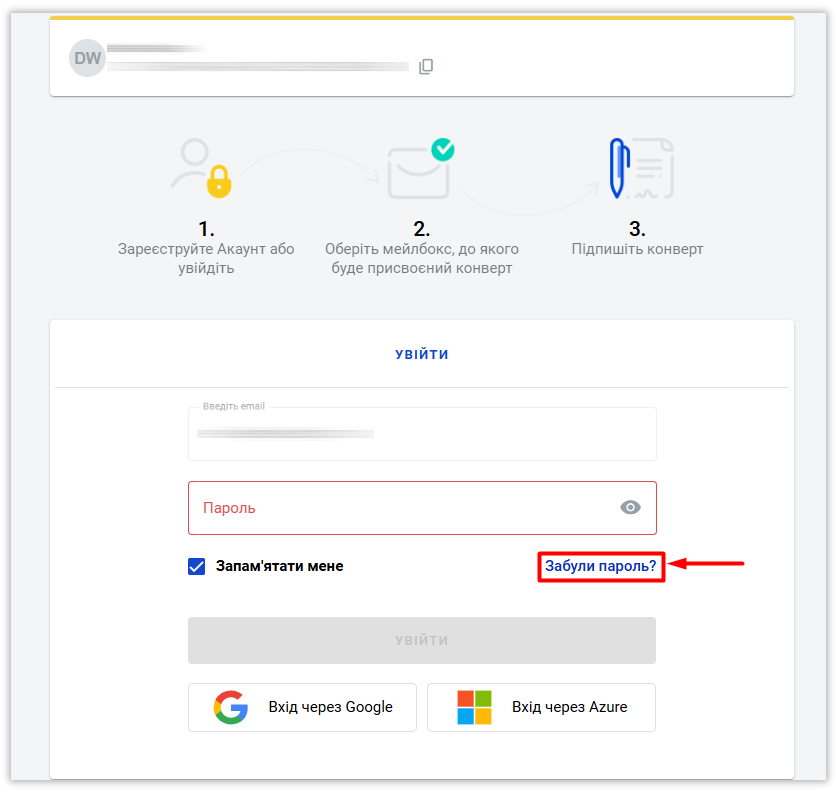Click text "Оберіть мейлбокс, до якого буде присвоєний конверт"
Screen dimensions: 836x793
pyautogui.click(x=422, y=258)
